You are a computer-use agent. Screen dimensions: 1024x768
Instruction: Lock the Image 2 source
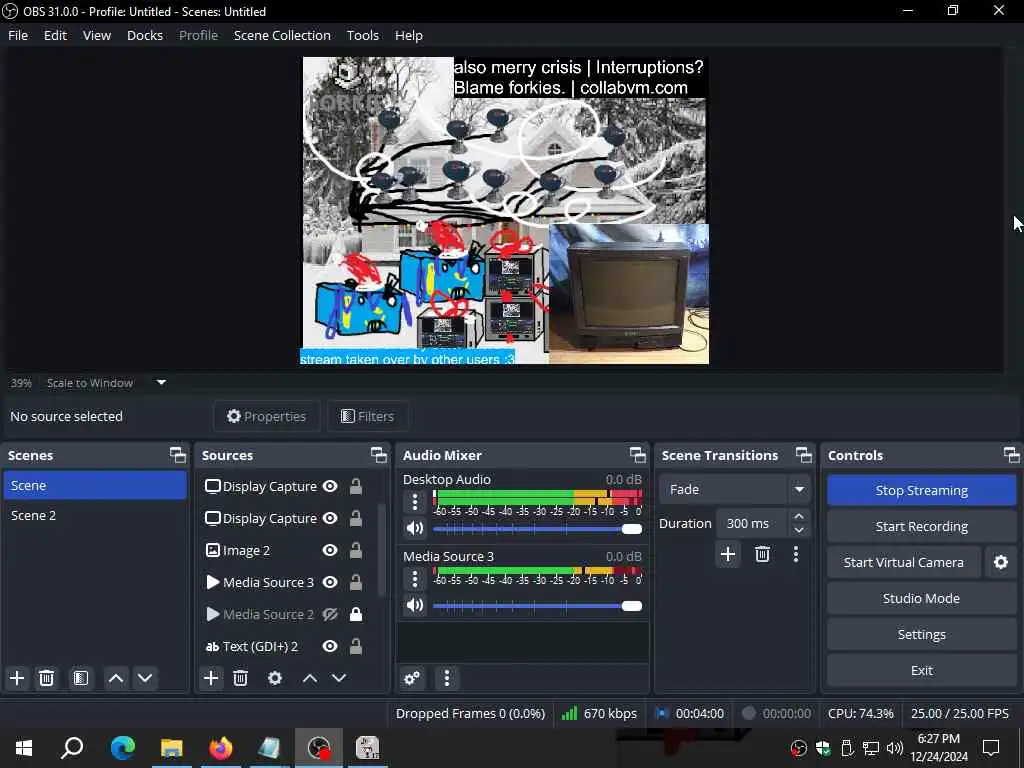click(356, 551)
